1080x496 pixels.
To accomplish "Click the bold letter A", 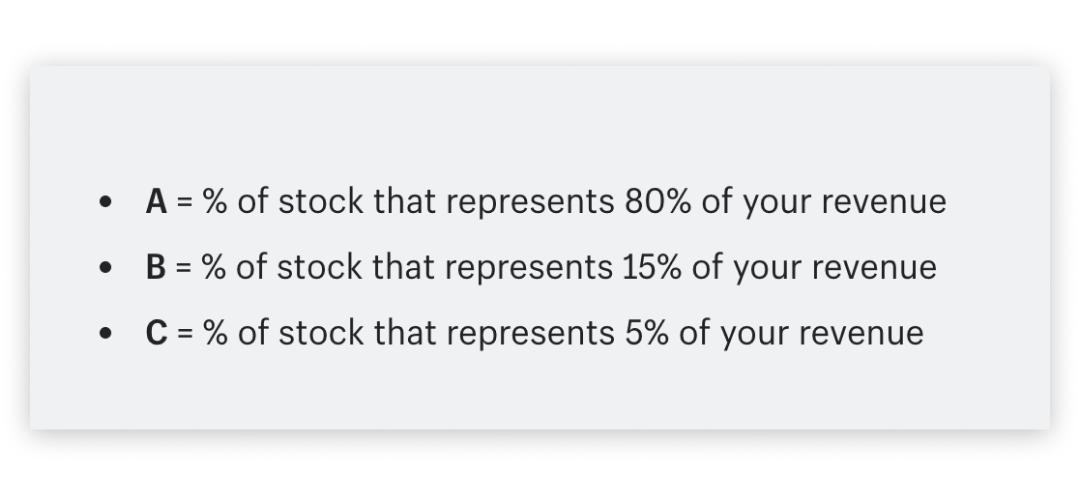I will coord(156,202).
